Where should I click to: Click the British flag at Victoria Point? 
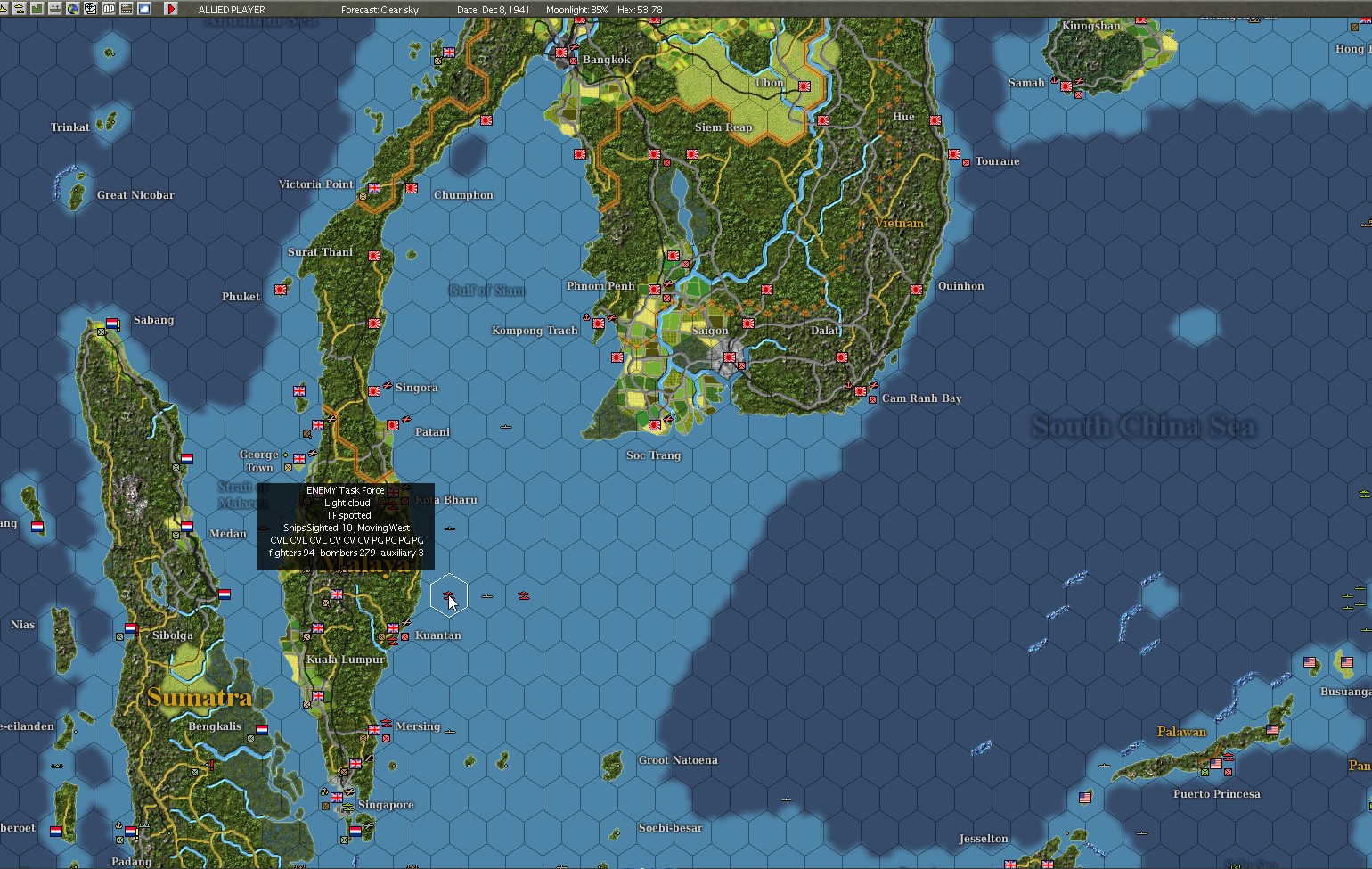point(374,188)
